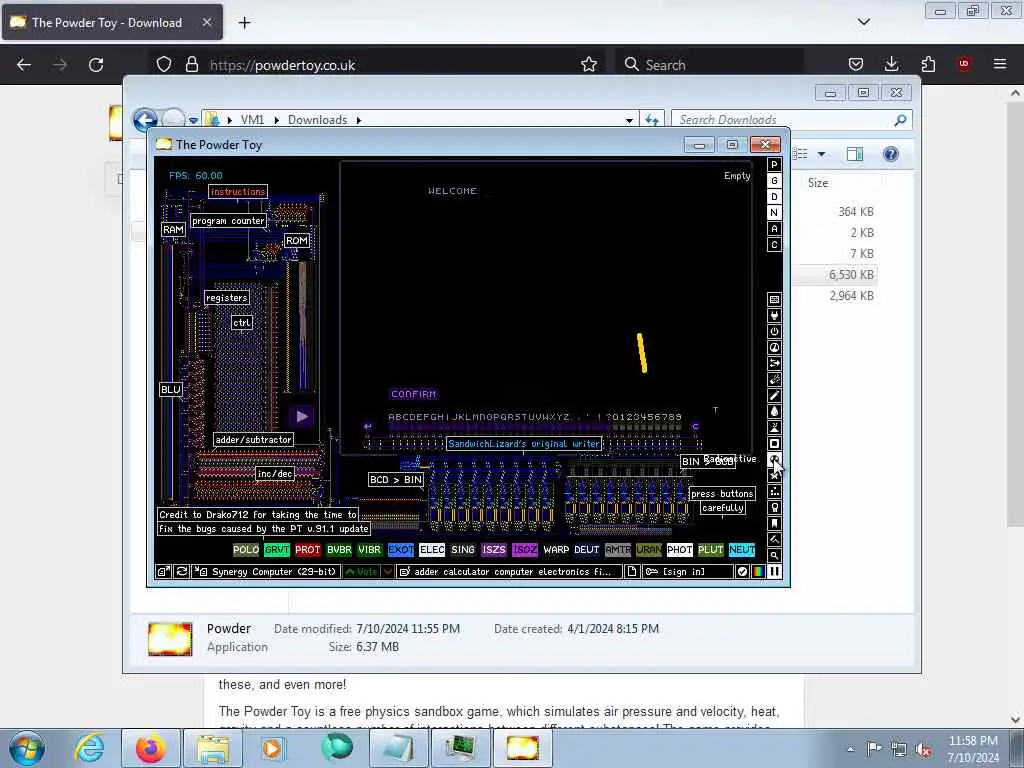
Task: Toggle the P sand effect option
Action: point(774,165)
